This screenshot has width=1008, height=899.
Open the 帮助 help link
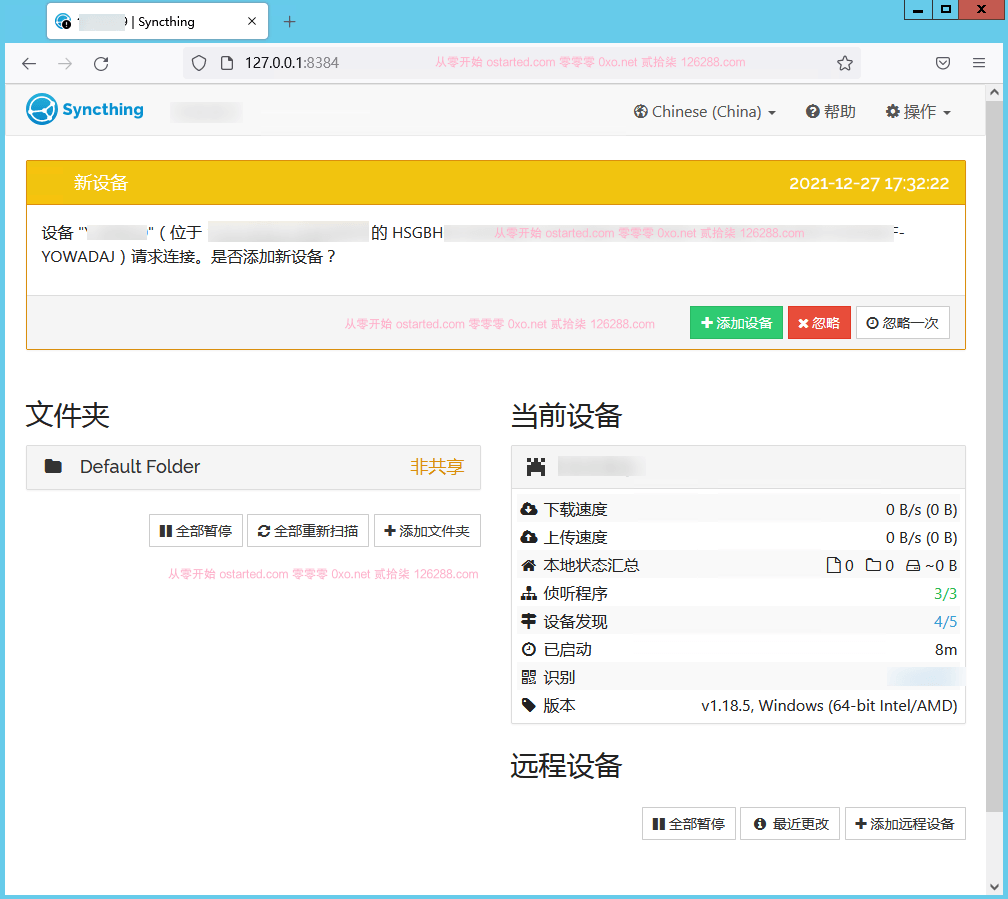[x=831, y=112]
